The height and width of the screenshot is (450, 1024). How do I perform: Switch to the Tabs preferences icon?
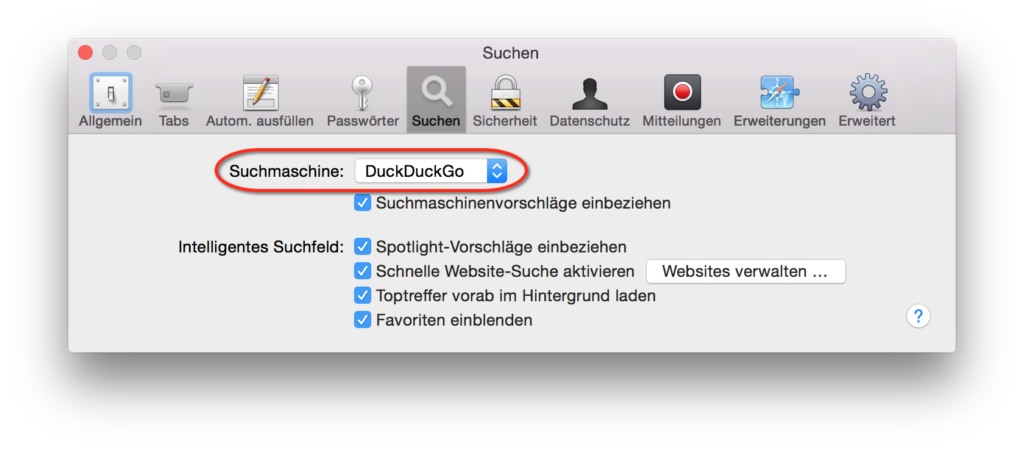pos(173,101)
